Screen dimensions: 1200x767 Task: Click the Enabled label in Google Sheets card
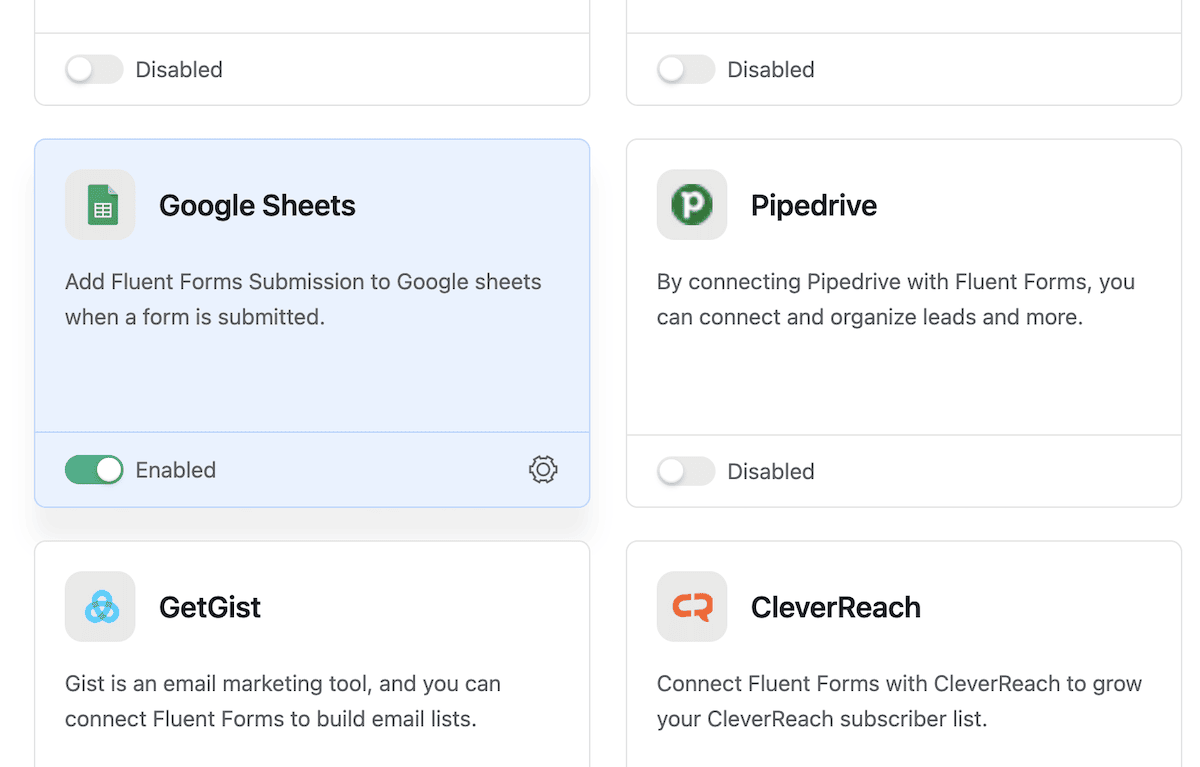176,470
